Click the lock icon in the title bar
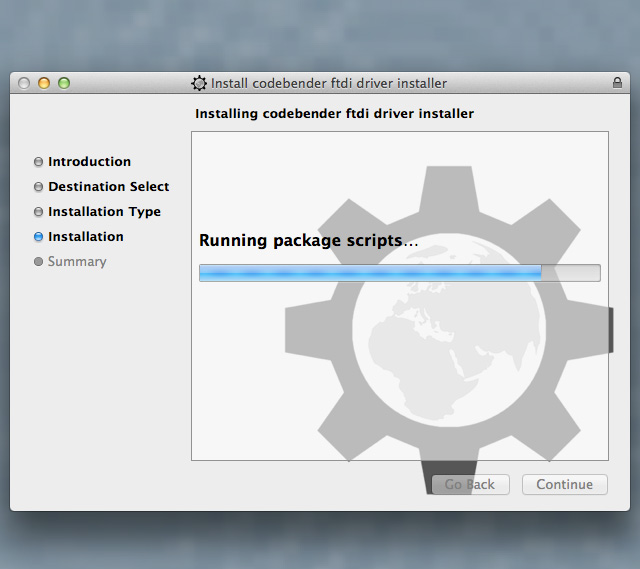The width and height of the screenshot is (640, 569). tap(617, 83)
